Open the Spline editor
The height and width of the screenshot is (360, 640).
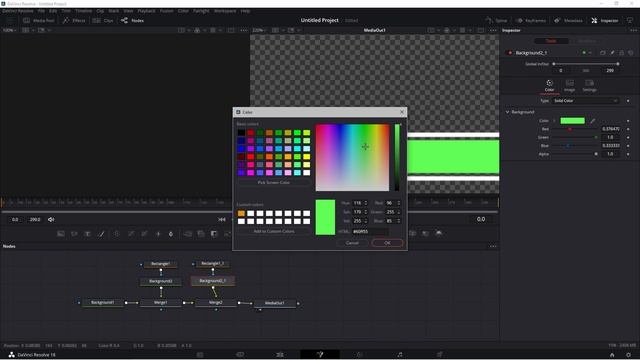pos(497,20)
